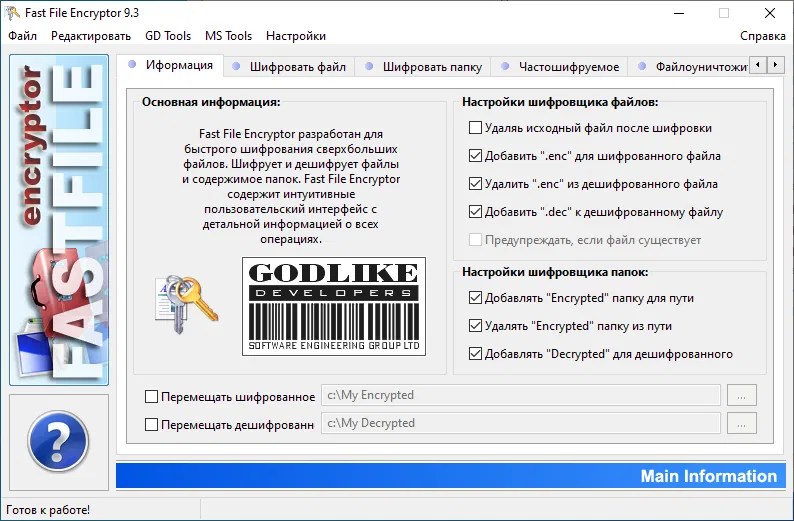Click the blue question mark help icon

[x=58, y=442]
